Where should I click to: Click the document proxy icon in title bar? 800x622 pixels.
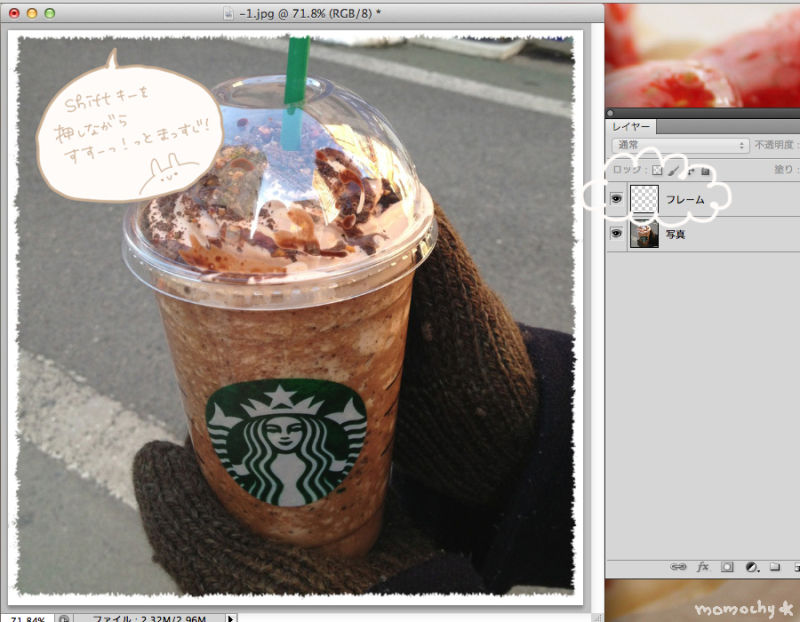(x=228, y=13)
